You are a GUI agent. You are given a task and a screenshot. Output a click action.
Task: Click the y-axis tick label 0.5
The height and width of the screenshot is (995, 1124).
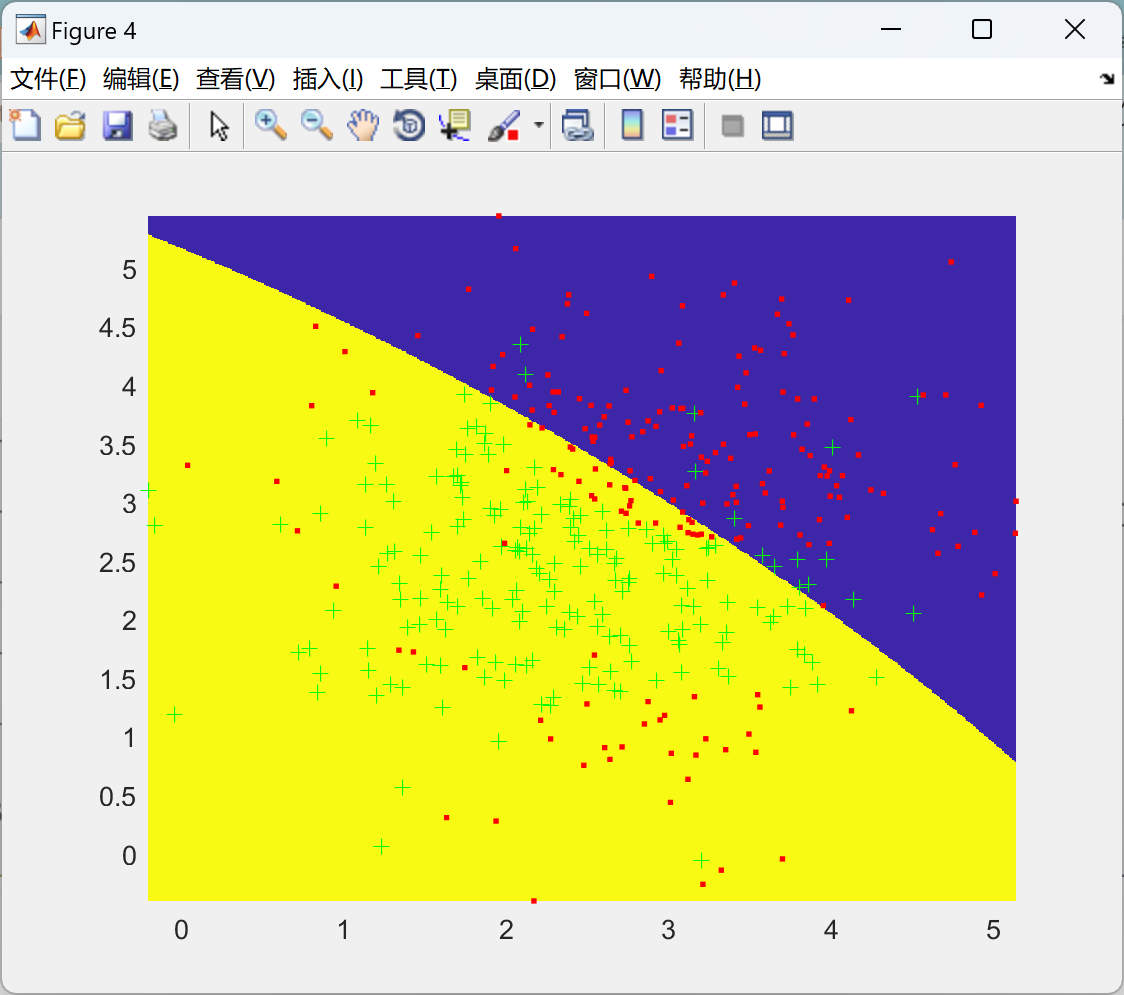117,796
